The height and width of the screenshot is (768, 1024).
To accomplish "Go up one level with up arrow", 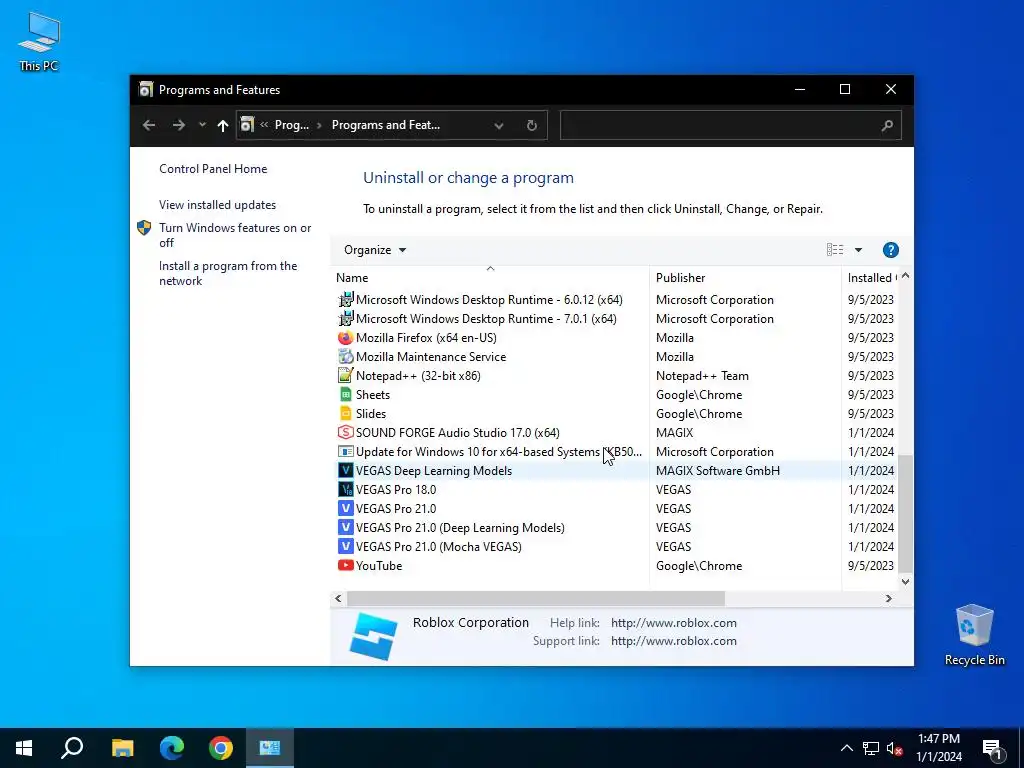I will pyautogui.click(x=223, y=125).
